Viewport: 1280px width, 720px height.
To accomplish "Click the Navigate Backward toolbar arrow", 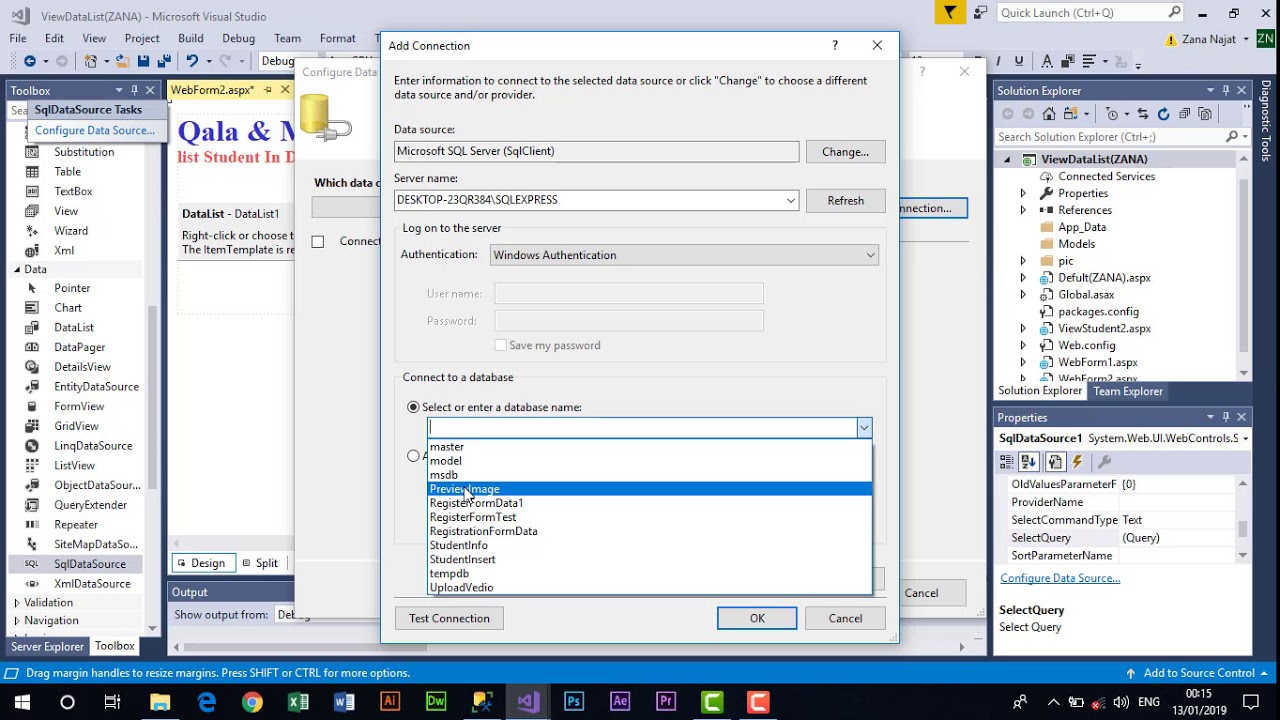I will coord(30,61).
